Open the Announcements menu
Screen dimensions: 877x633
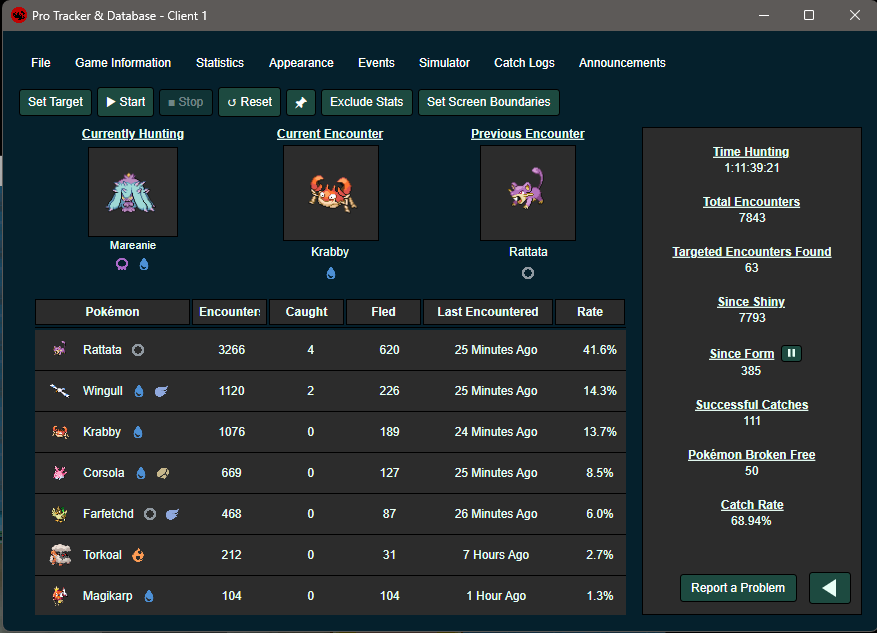622,63
